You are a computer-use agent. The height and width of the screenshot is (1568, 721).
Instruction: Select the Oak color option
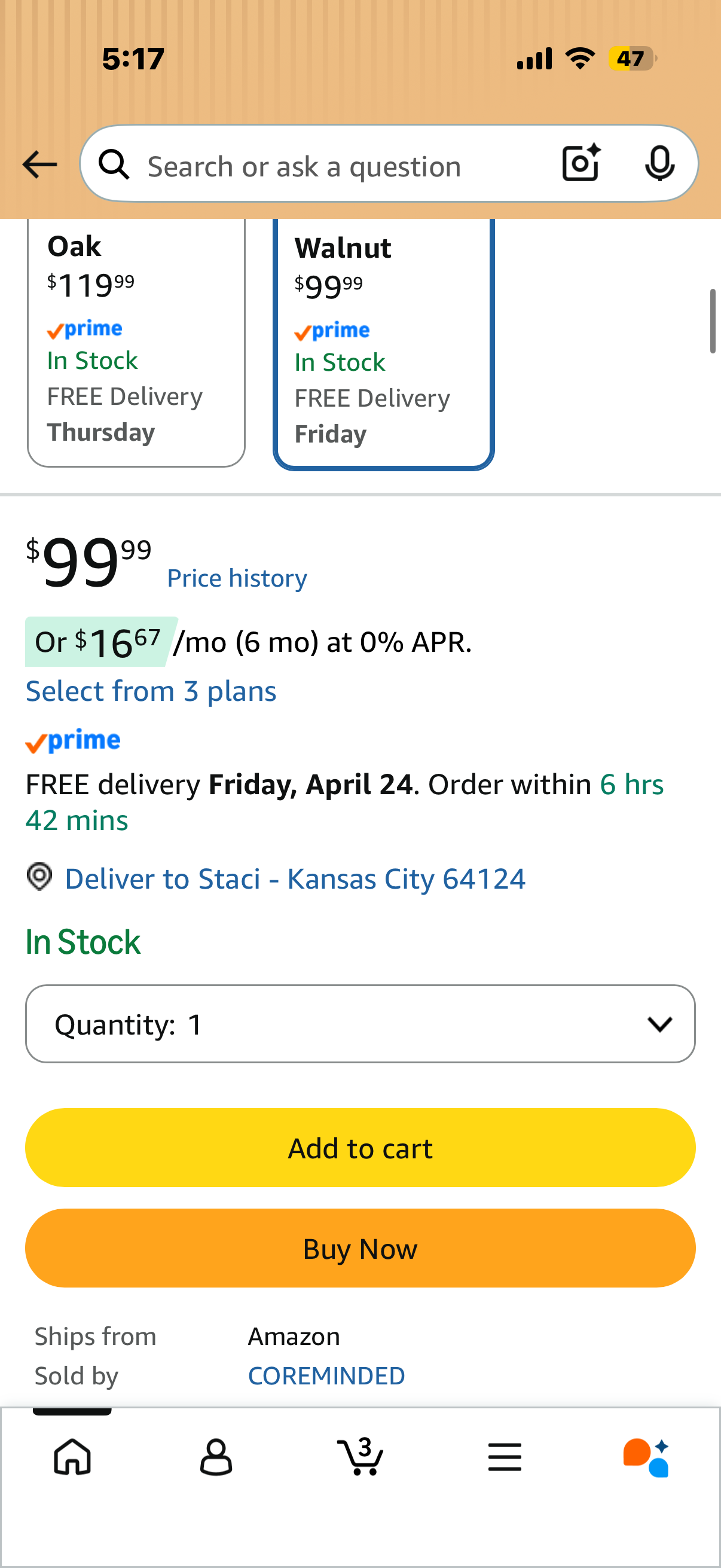click(x=136, y=342)
